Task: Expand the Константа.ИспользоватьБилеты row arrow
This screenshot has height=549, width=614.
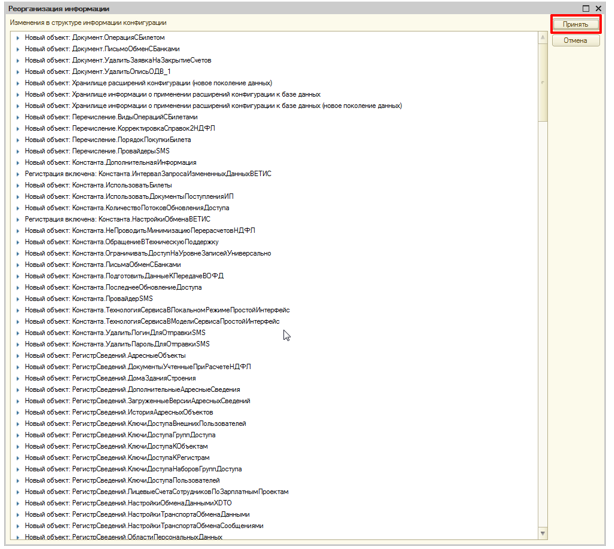Action: click(x=19, y=184)
